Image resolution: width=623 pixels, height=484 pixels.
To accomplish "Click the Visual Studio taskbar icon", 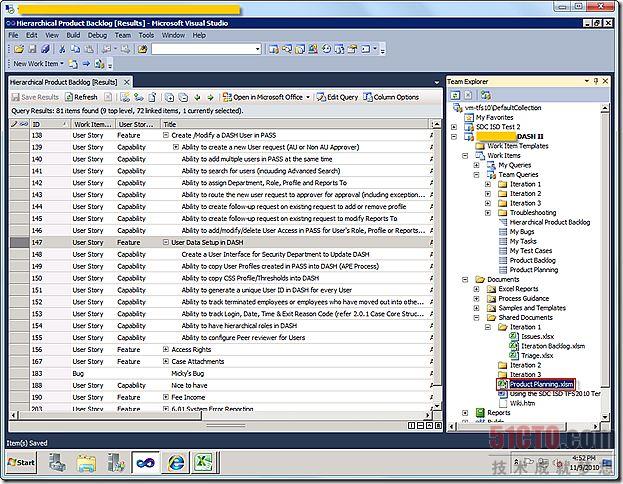I will point(145,463).
